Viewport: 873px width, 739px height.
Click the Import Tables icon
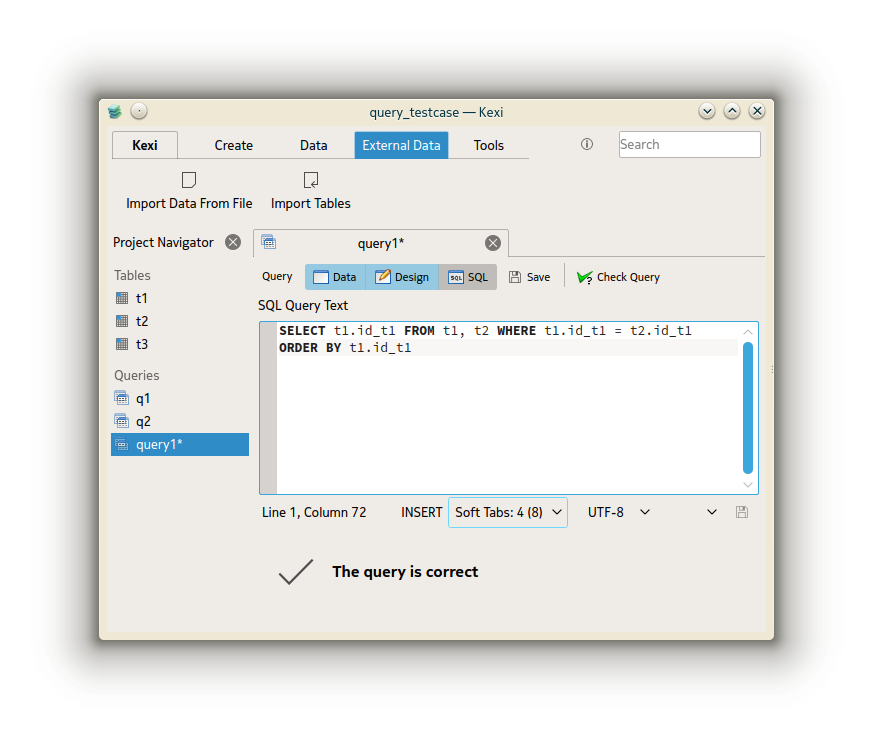[311, 180]
